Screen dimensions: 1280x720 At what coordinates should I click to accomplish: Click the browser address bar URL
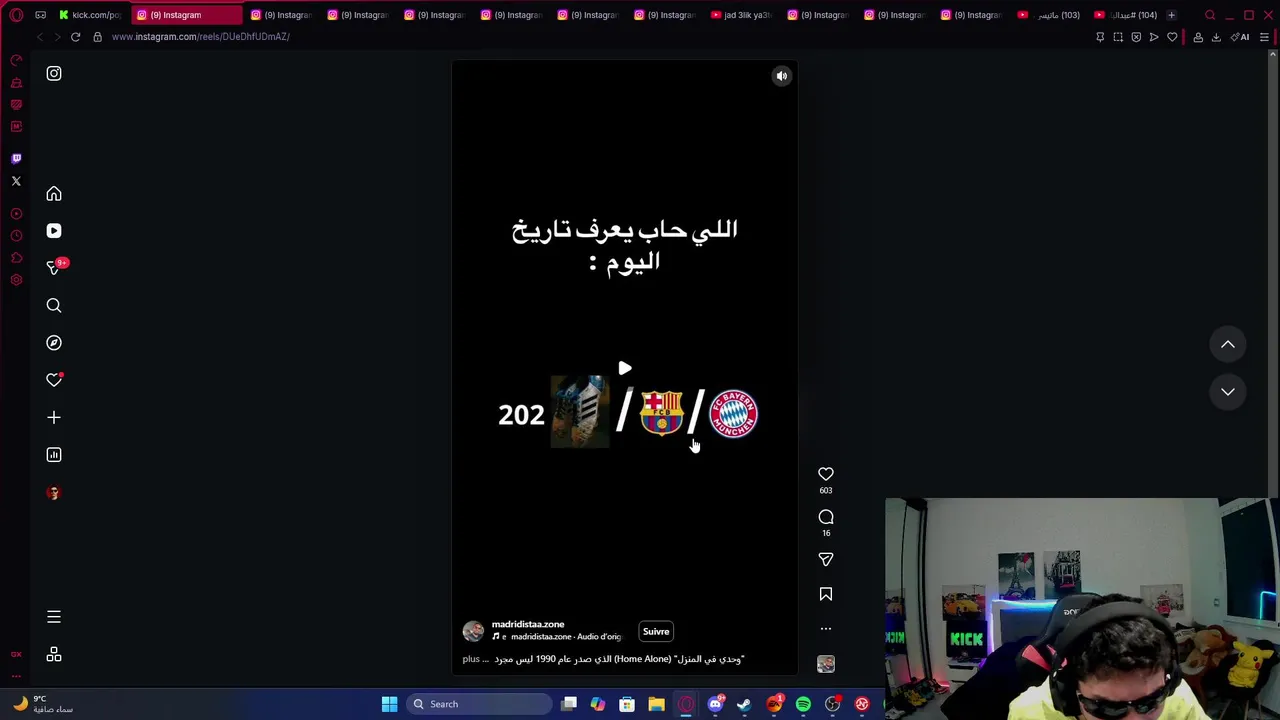200,37
